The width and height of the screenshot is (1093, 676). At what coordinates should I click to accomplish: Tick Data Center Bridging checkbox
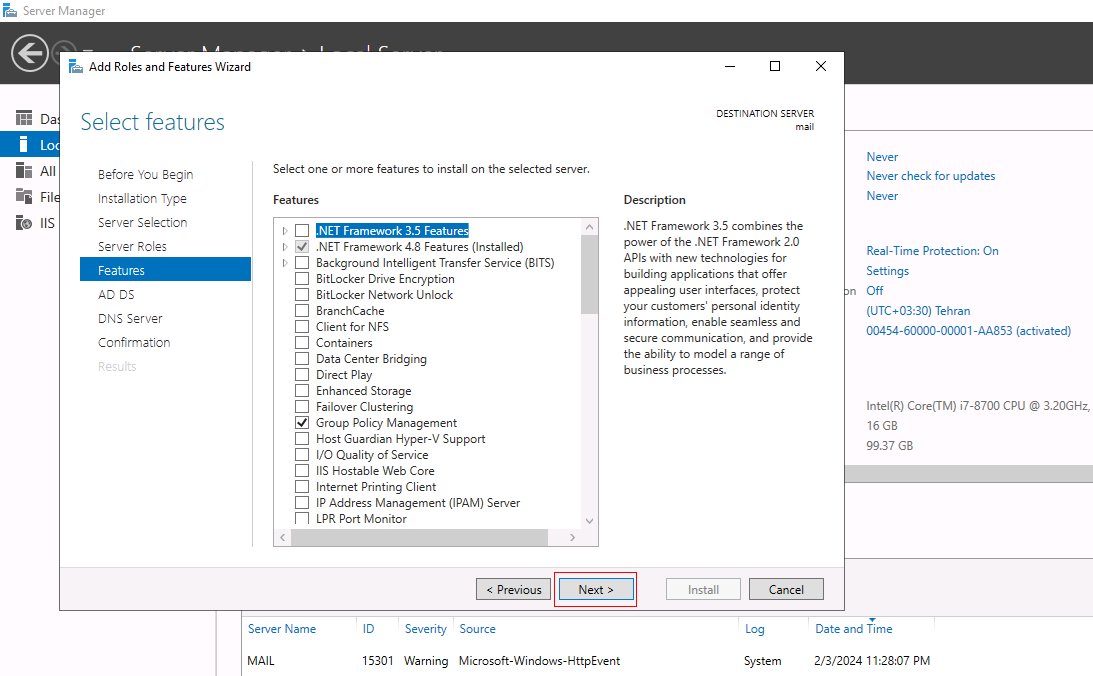pyautogui.click(x=302, y=359)
